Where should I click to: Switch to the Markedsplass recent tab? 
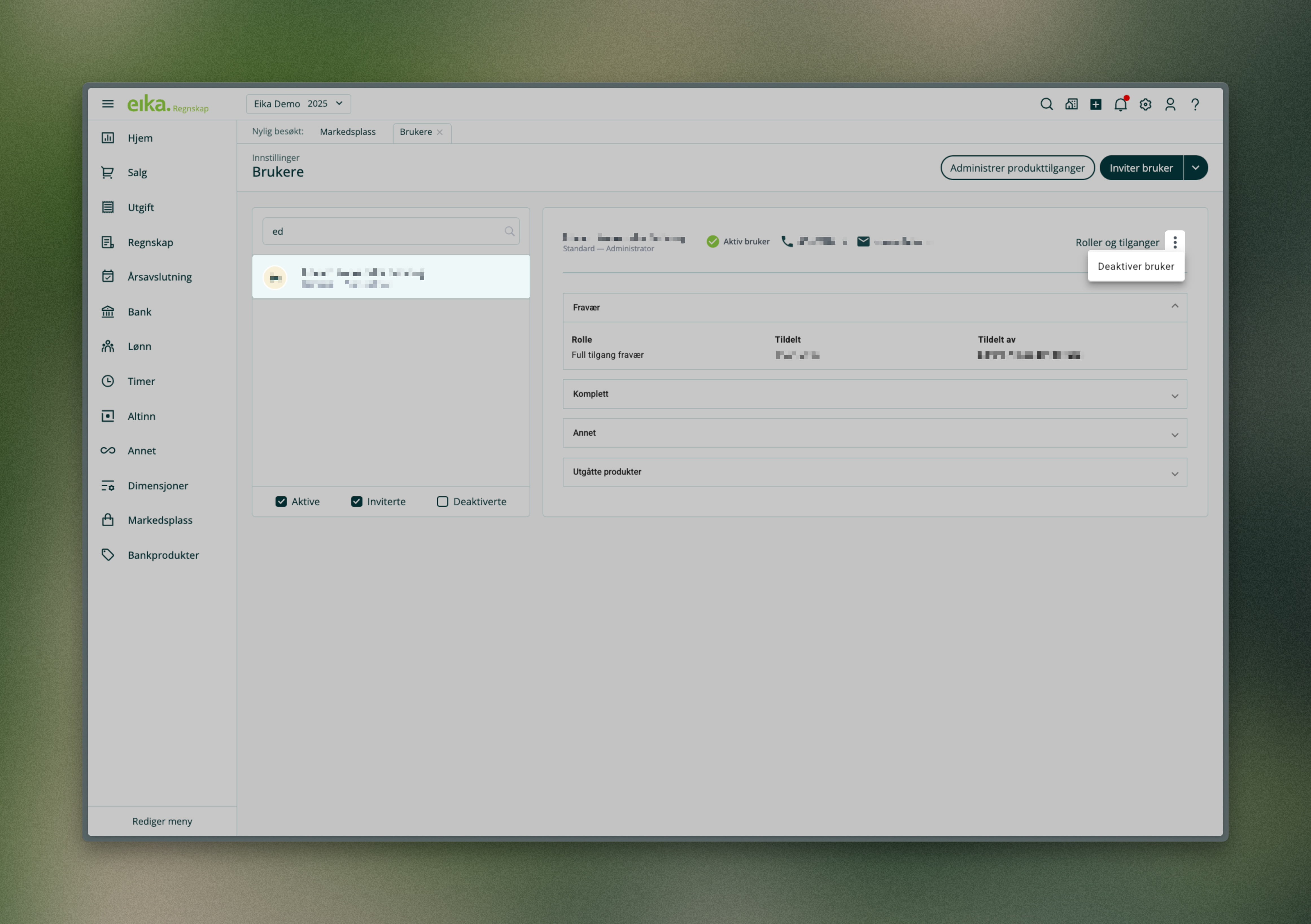point(347,132)
